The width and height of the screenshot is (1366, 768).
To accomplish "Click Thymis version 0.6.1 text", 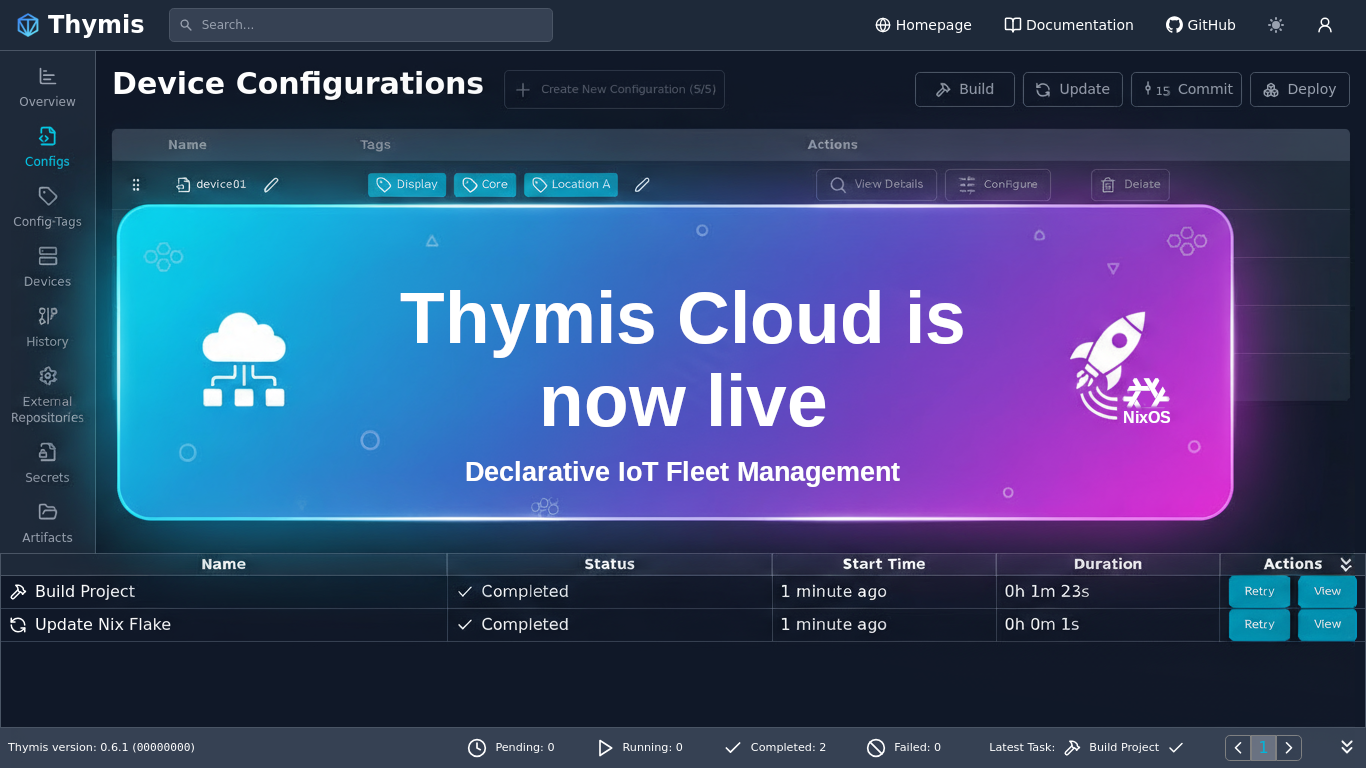I will (101, 748).
